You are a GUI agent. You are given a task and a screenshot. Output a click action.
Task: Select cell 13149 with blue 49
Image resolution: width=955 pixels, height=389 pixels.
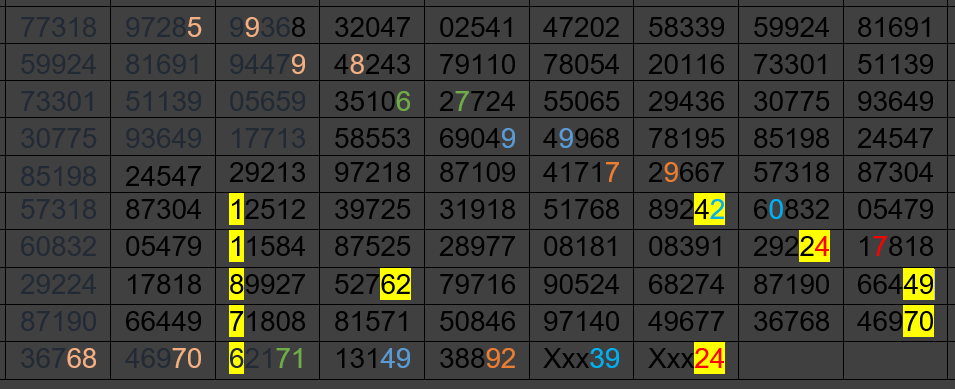click(x=372, y=360)
